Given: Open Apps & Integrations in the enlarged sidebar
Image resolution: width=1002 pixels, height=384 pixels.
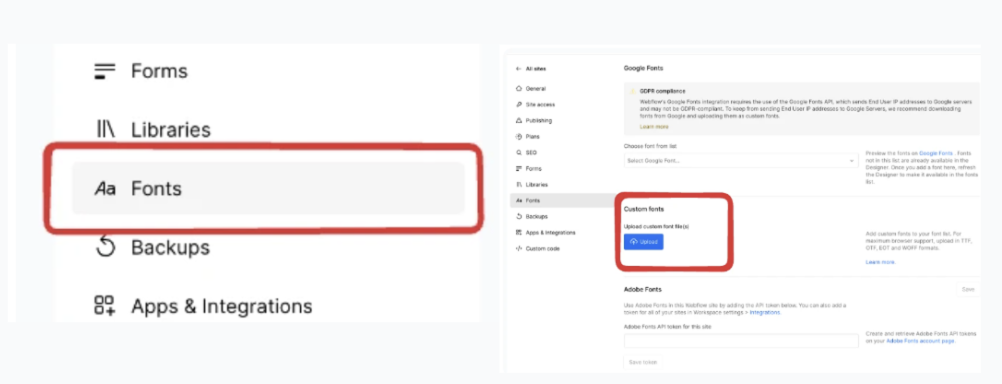Looking at the screenshot, I should (203, 306).
